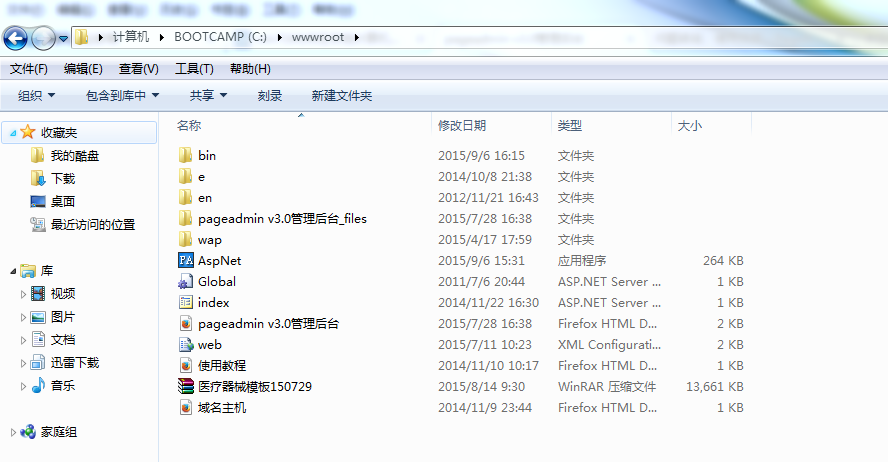Image resolution: width=888 pixels, height=462 pixels.
Task: Select the web XML configuration file icon
Action: [185, 345]
